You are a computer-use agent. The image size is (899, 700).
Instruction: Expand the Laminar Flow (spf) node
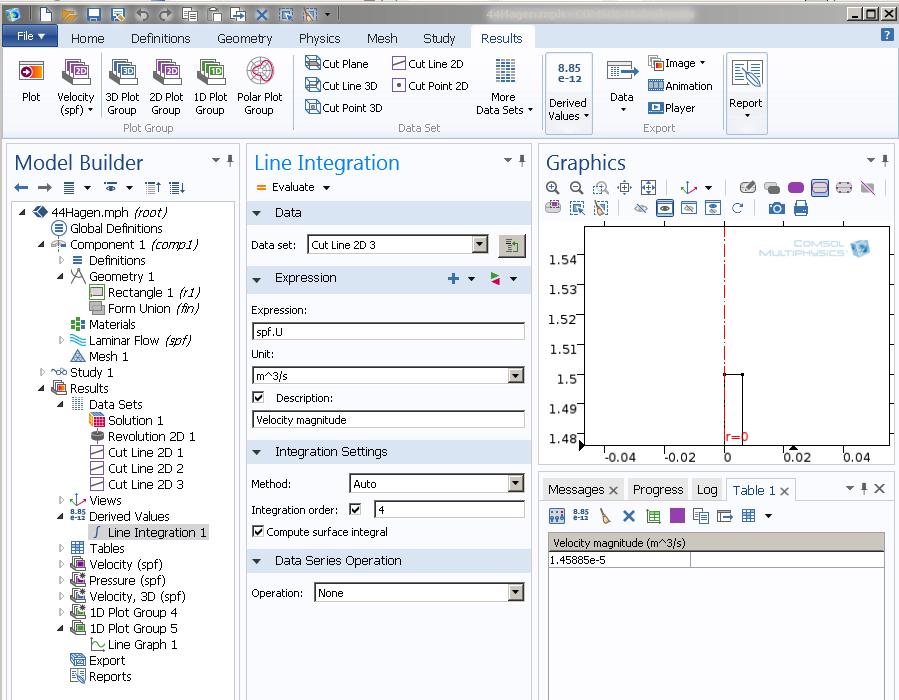point(61,340)
